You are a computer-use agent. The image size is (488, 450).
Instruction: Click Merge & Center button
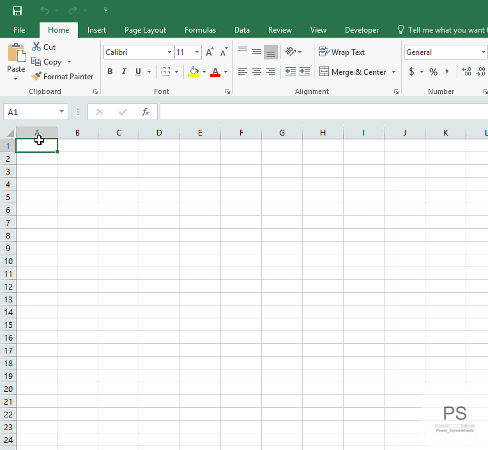(x=353, y=72)
